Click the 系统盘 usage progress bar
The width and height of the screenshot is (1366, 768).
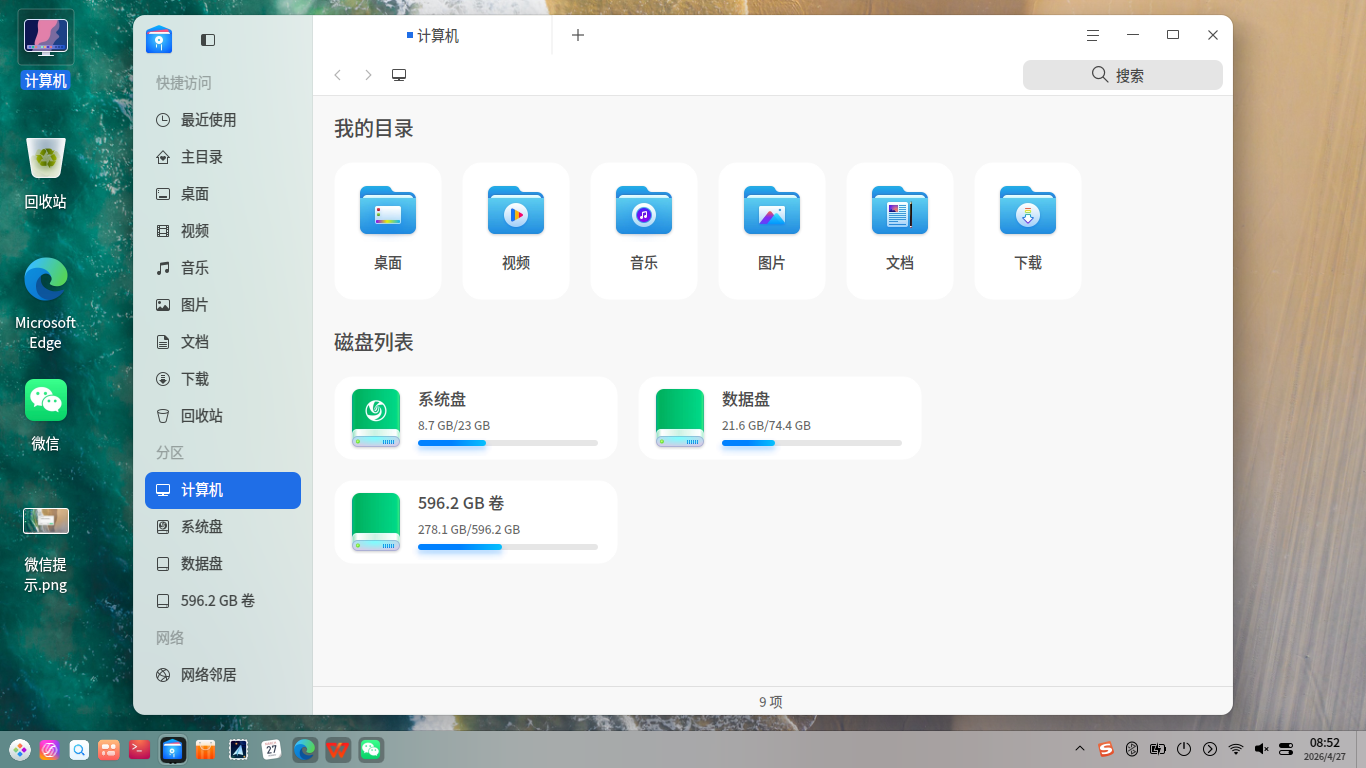(x=510, y=443)
